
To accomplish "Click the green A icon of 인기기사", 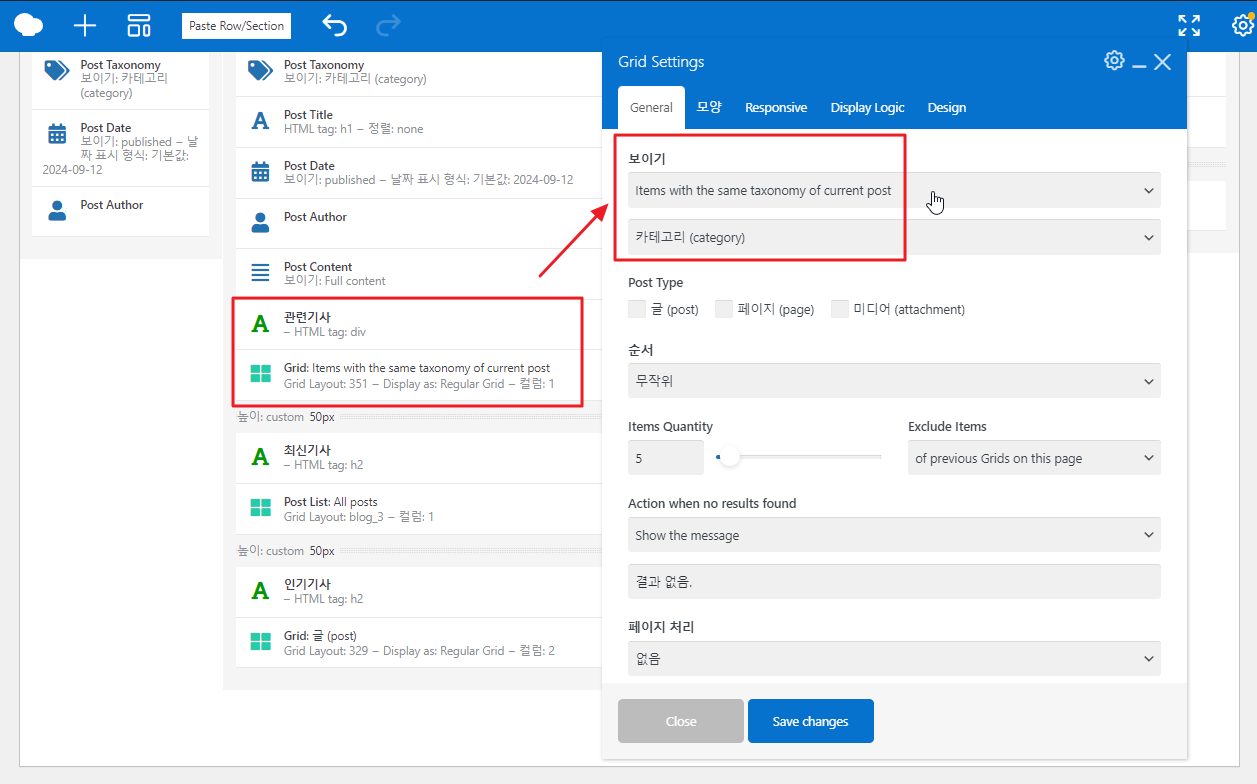I will [x=260, y=590].
